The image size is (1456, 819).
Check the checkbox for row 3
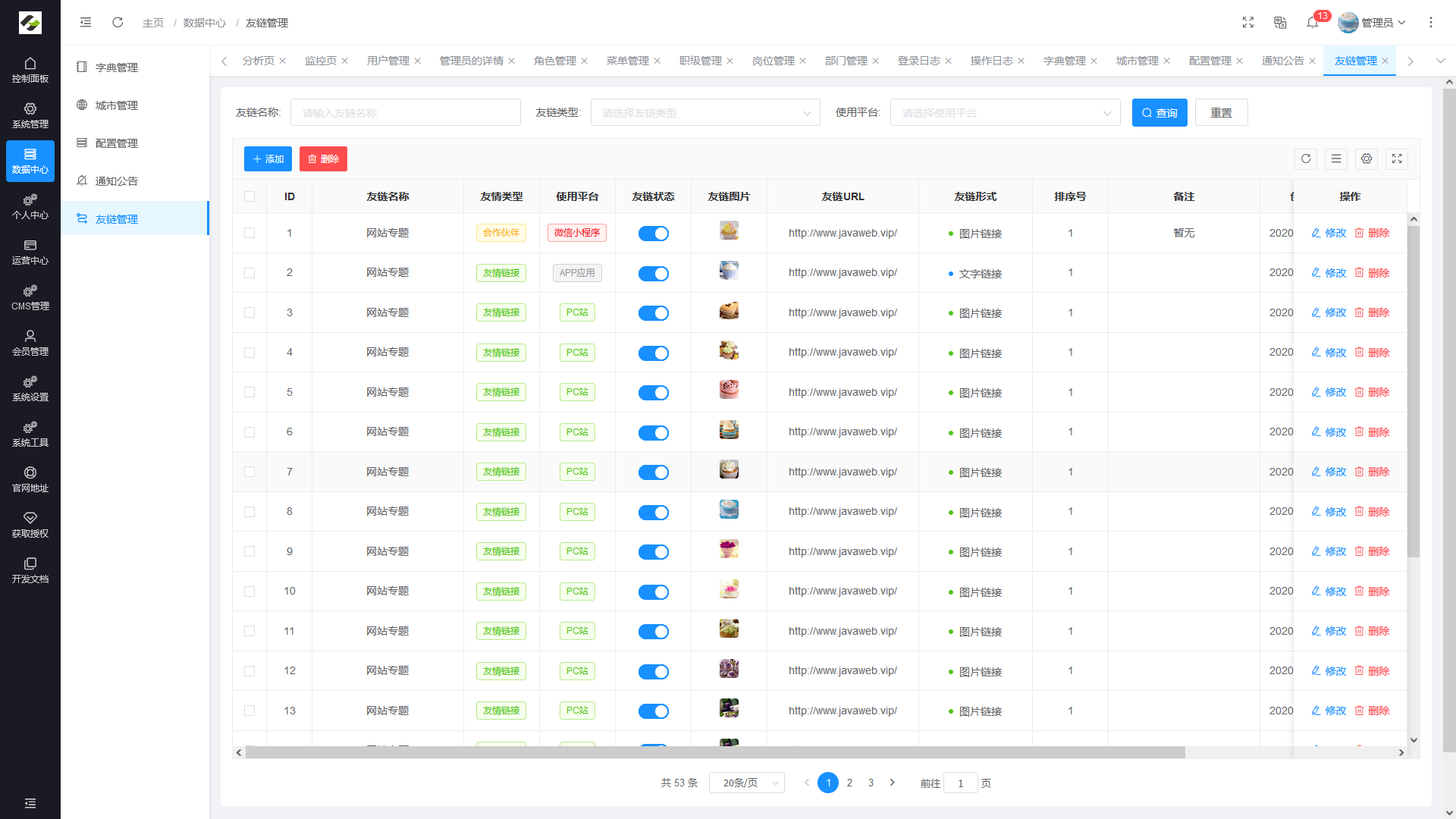tap(249, 312)
